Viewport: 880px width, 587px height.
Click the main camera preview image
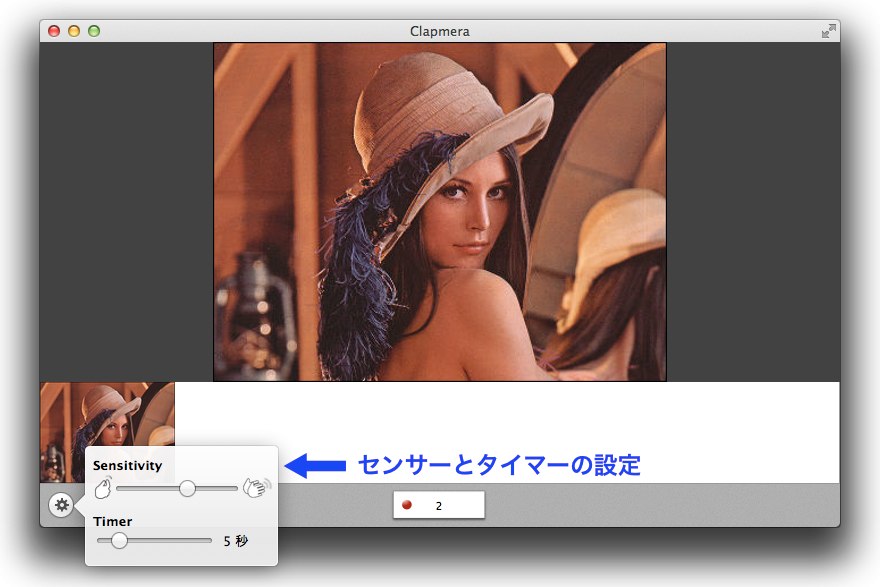pos(440,212)
